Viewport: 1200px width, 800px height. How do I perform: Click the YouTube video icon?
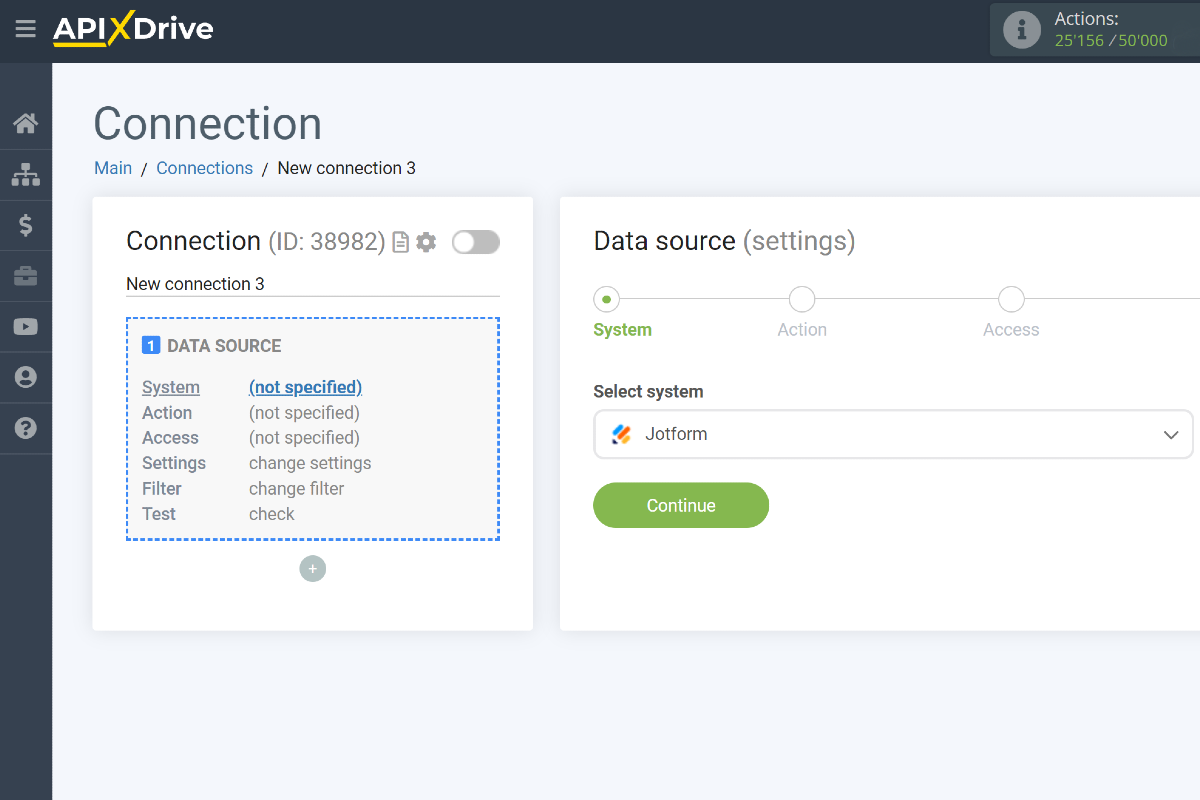26,327
